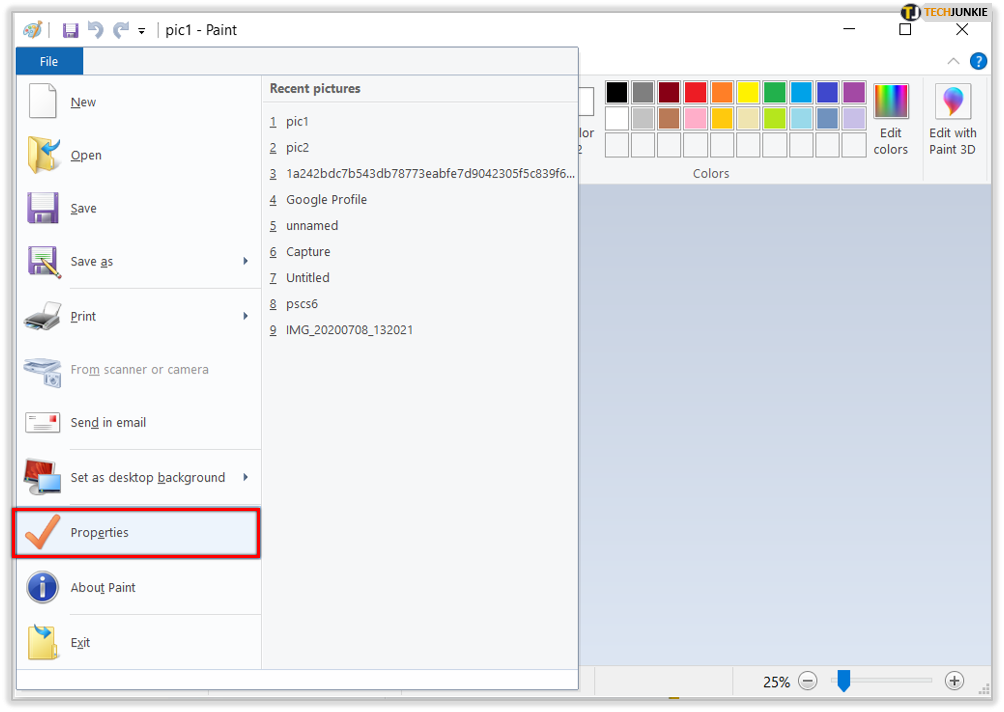Choose Open from the File menu

point(138,155)
